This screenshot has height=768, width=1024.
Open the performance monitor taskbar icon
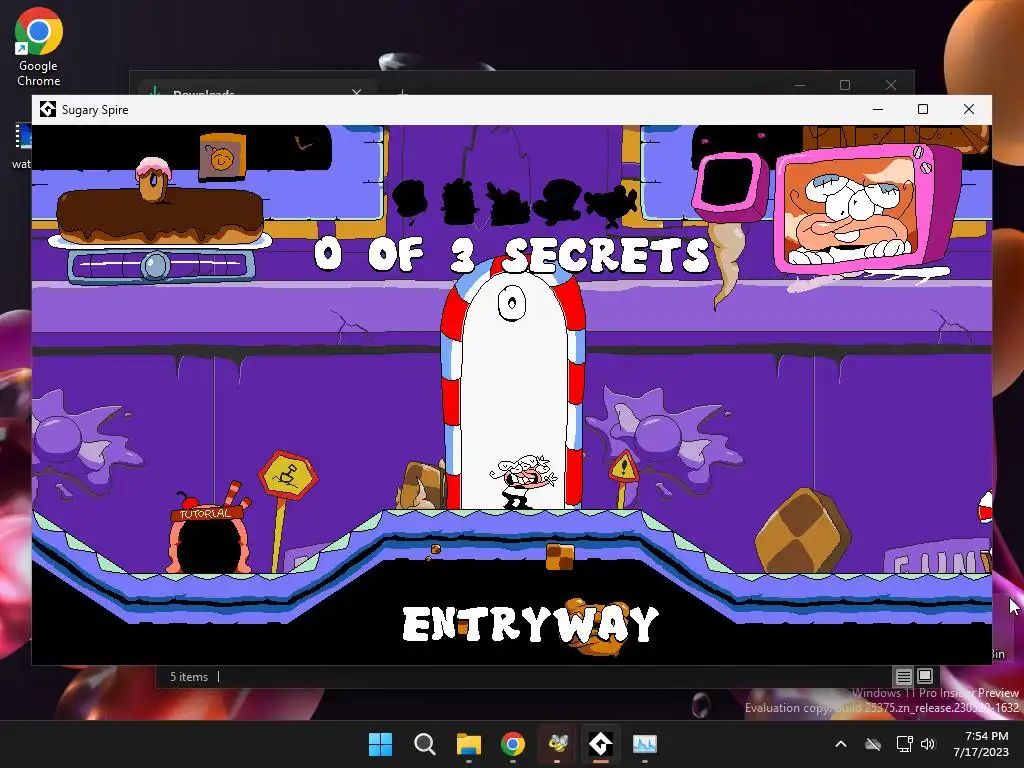[645, 743]
